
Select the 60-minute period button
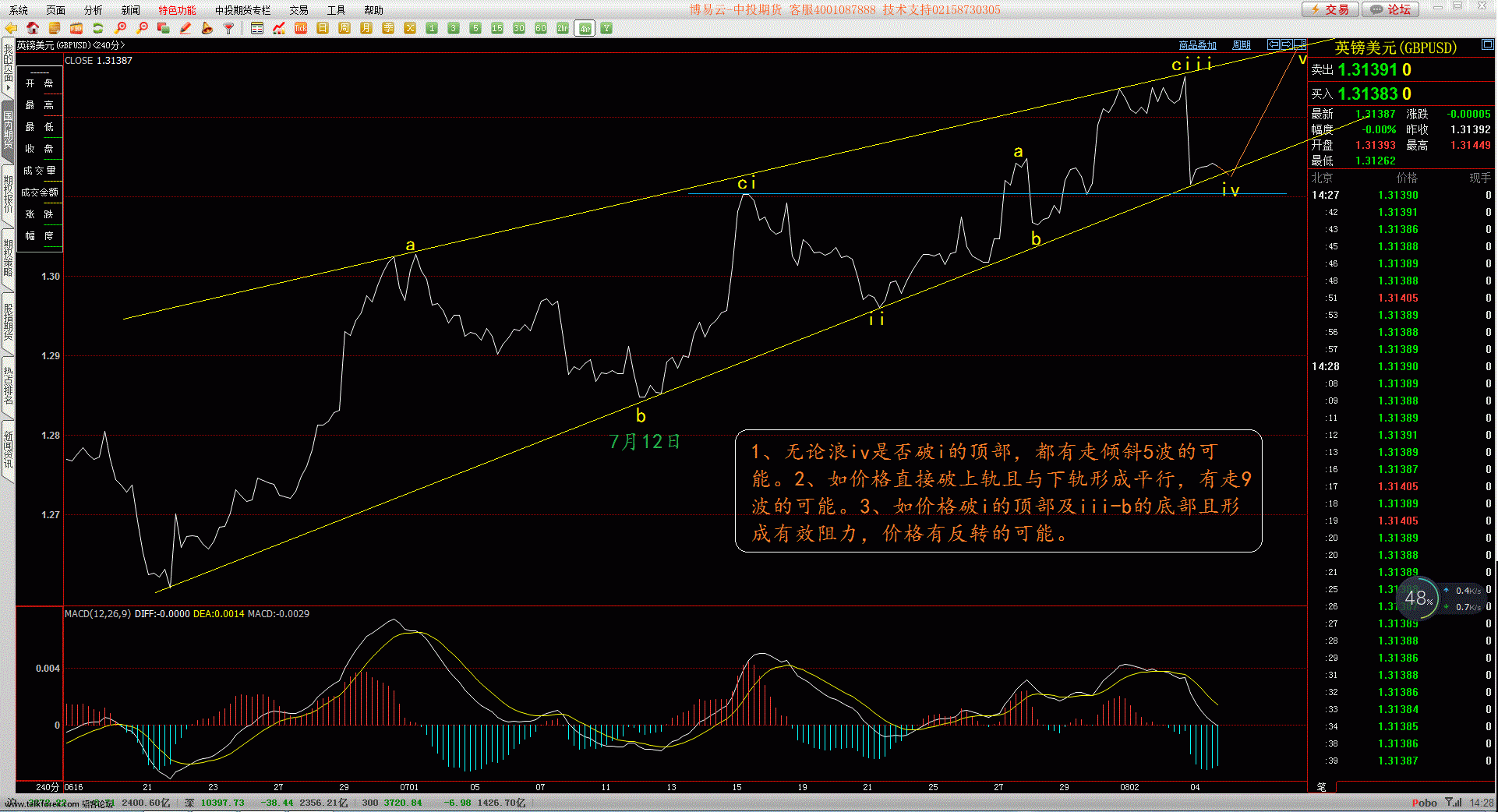tap(541, 28)
